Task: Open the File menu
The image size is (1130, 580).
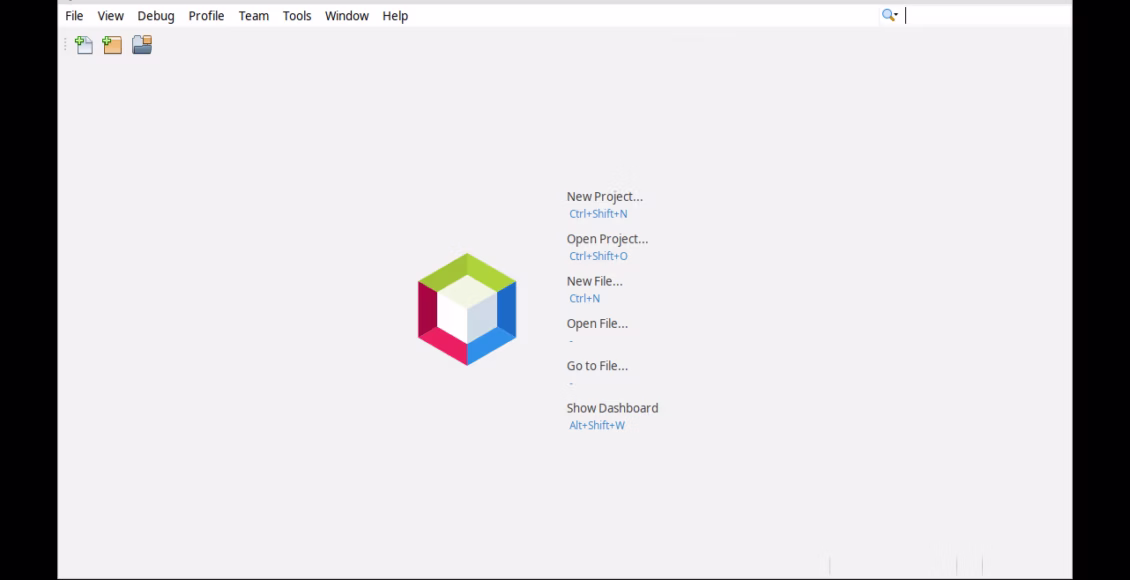Action: 73,15
